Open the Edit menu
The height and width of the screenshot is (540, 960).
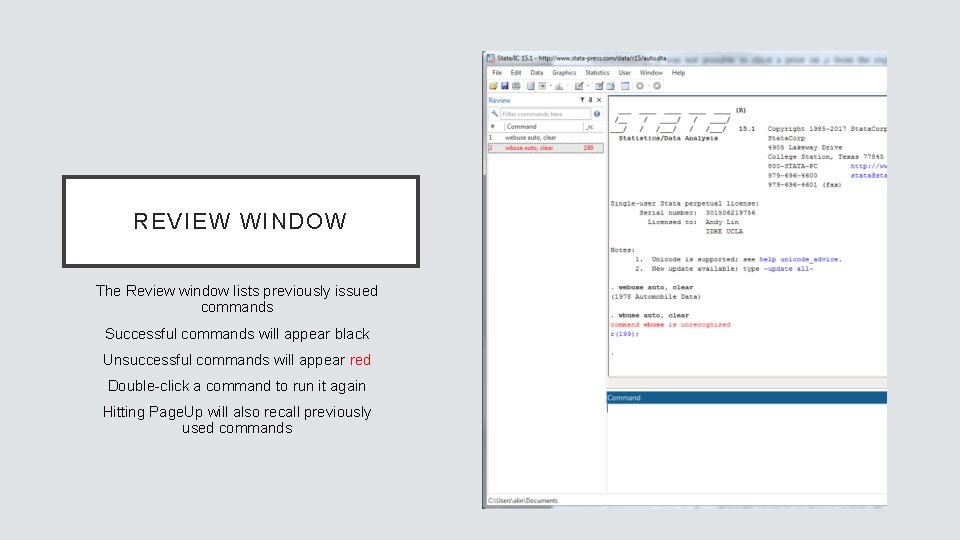pyautogui.click(x=516, y=73)
